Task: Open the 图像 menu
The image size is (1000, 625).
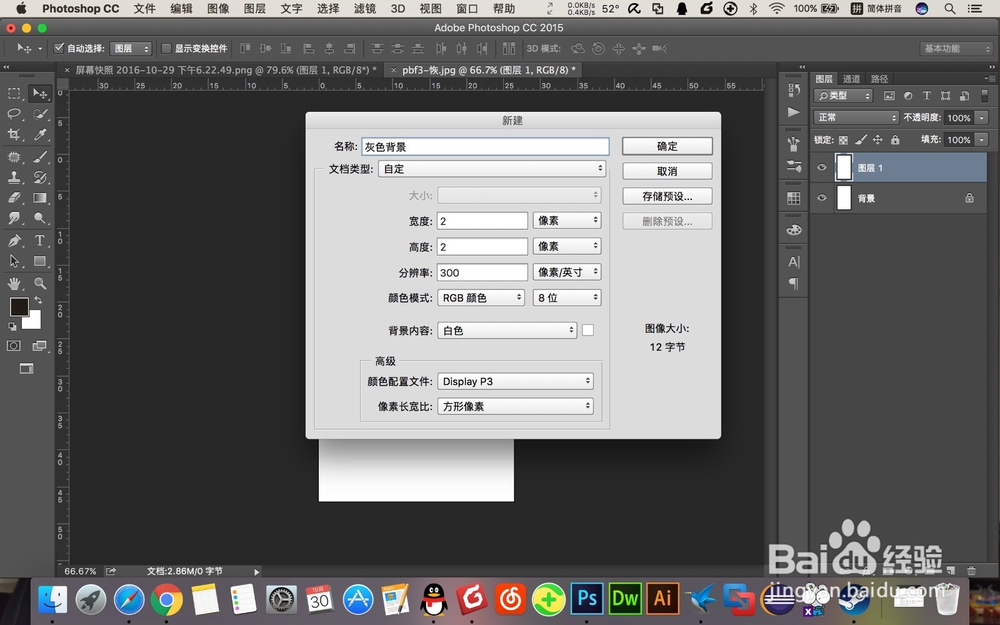Action: coord(218,8)
